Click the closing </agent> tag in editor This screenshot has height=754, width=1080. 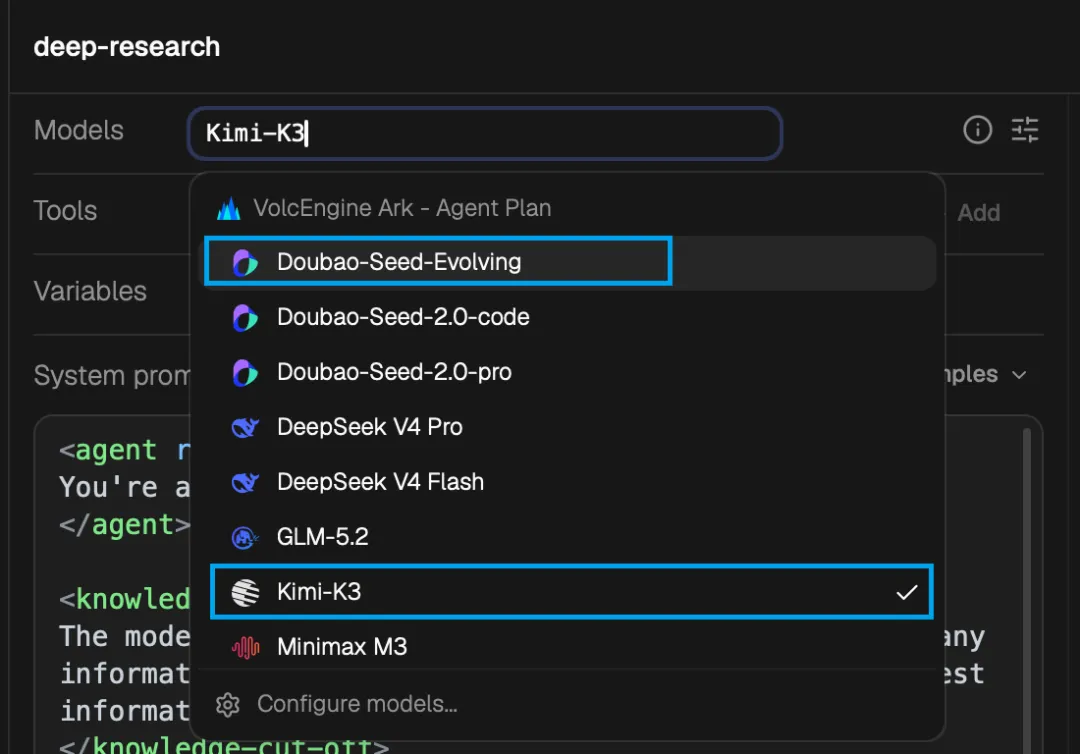tap(125, 525)
